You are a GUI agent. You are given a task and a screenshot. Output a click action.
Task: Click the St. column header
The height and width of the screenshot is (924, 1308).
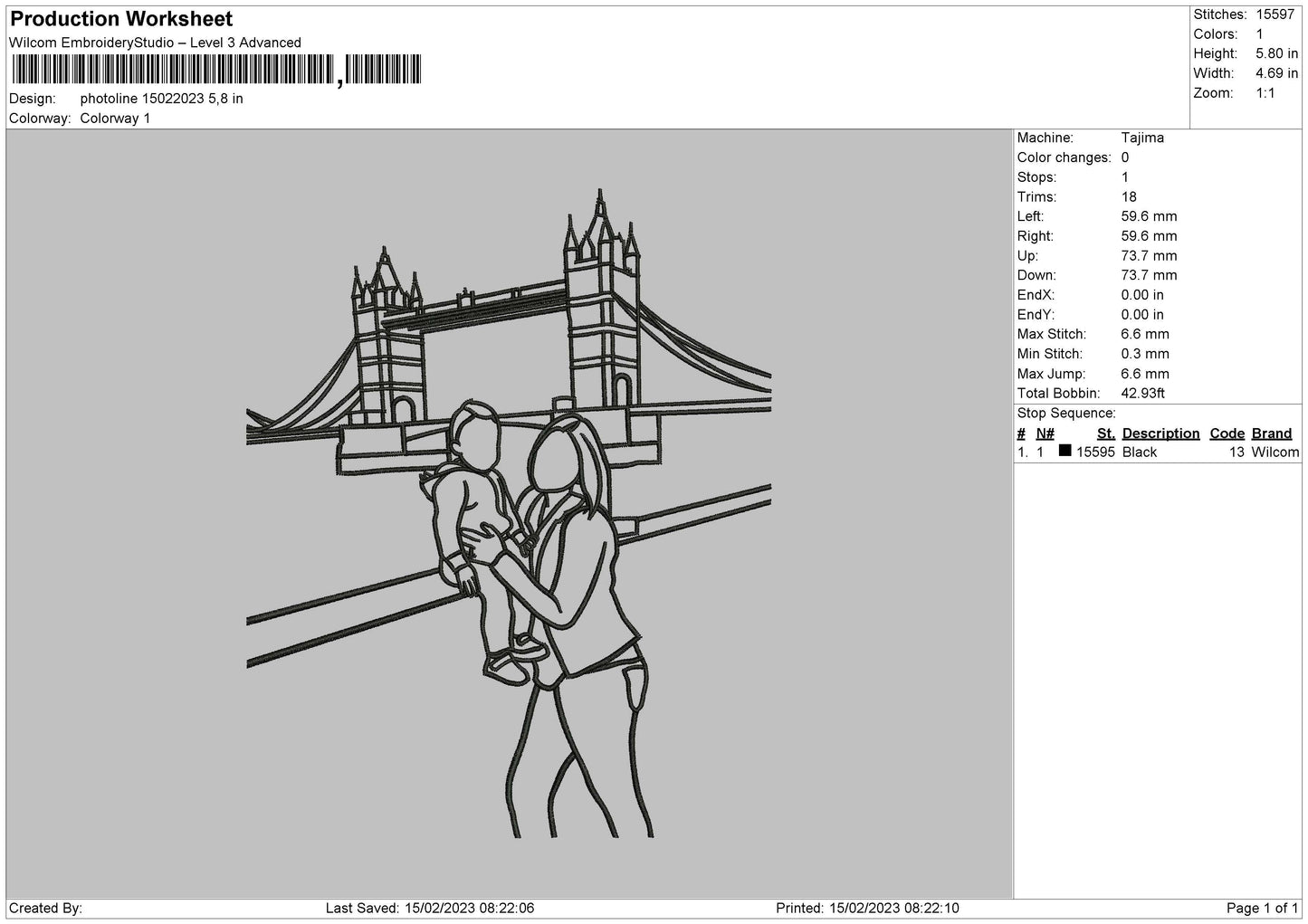[x=1105, y=433]
